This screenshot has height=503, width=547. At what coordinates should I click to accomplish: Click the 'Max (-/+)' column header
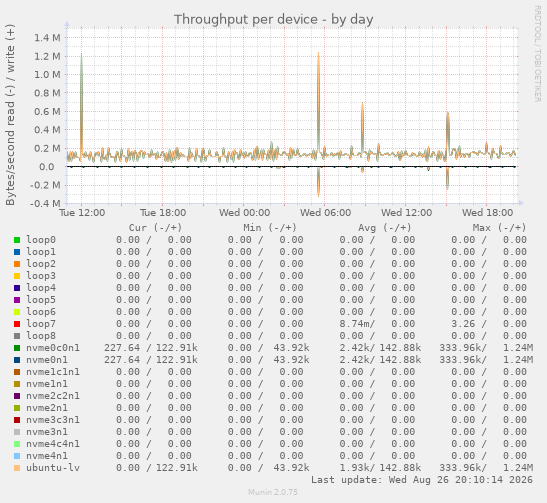[499, 228]
